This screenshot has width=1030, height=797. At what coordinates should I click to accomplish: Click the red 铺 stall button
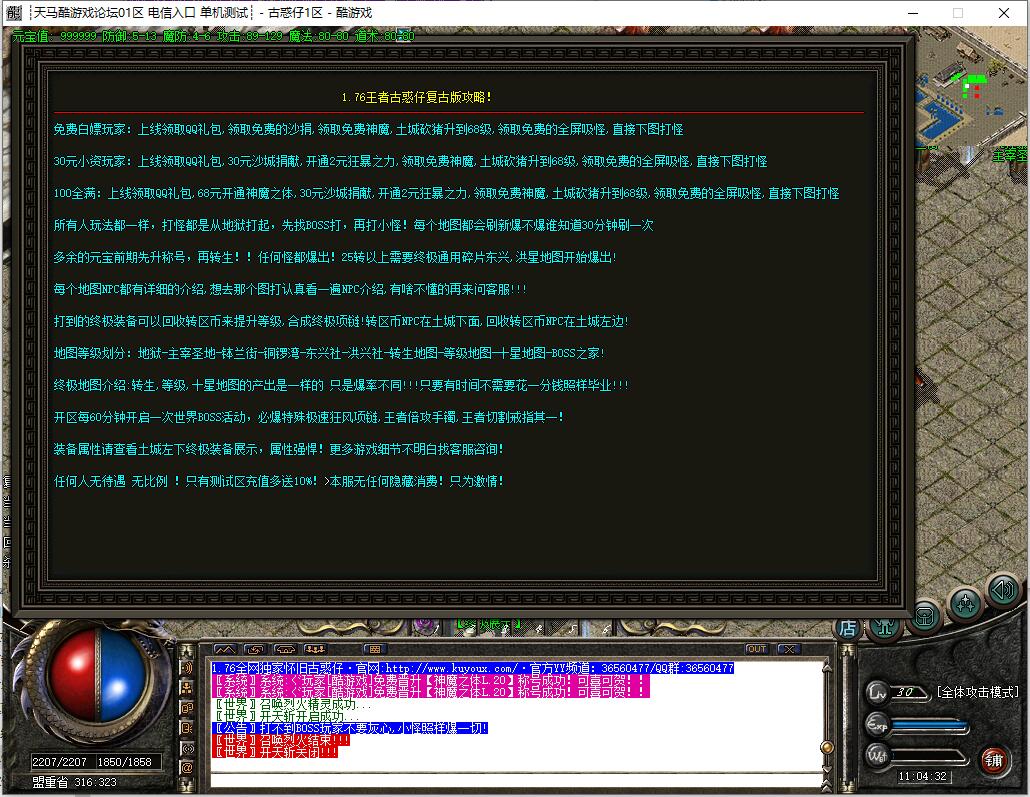tap(992, 759)
